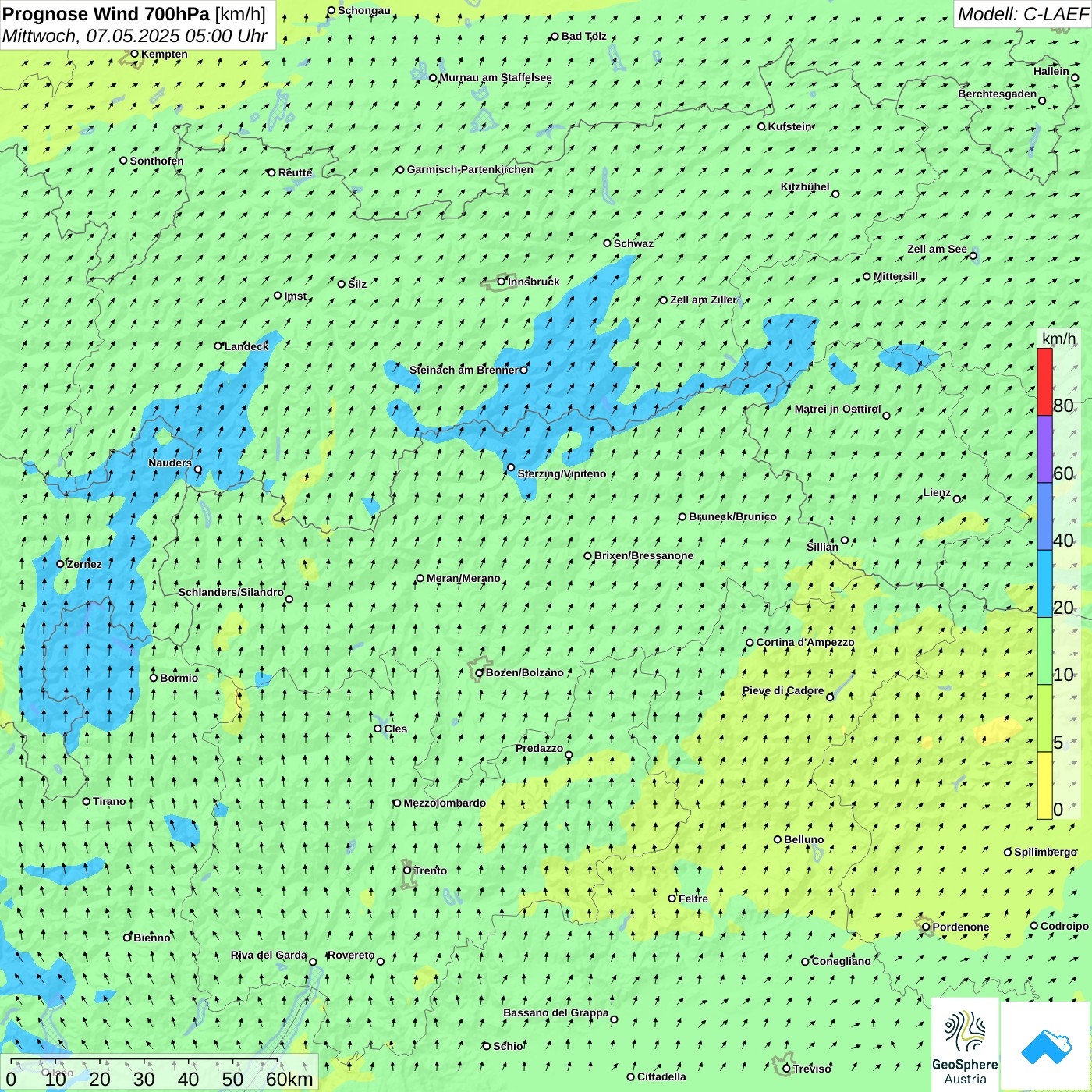Click the 'Landeck' label

pyautogui.click(x=246, y=346)
